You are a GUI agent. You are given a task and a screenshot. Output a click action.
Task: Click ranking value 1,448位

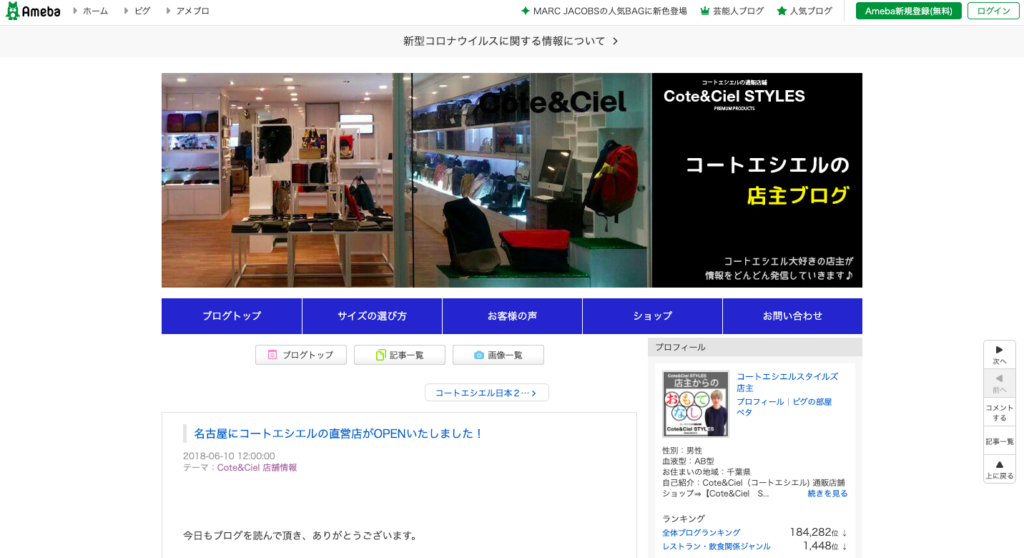[820, 546]
